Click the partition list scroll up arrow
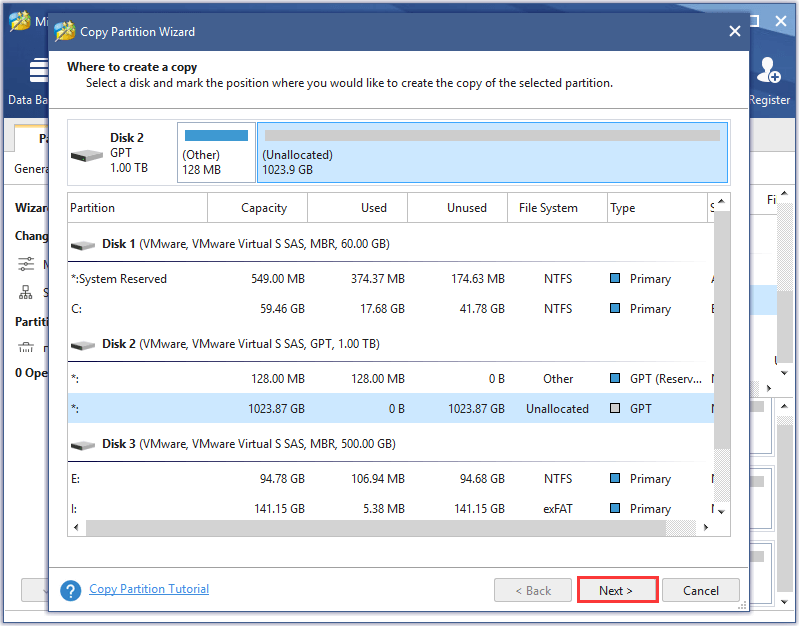Viewport: 799px width, 626px height. (x=722, y=202)
